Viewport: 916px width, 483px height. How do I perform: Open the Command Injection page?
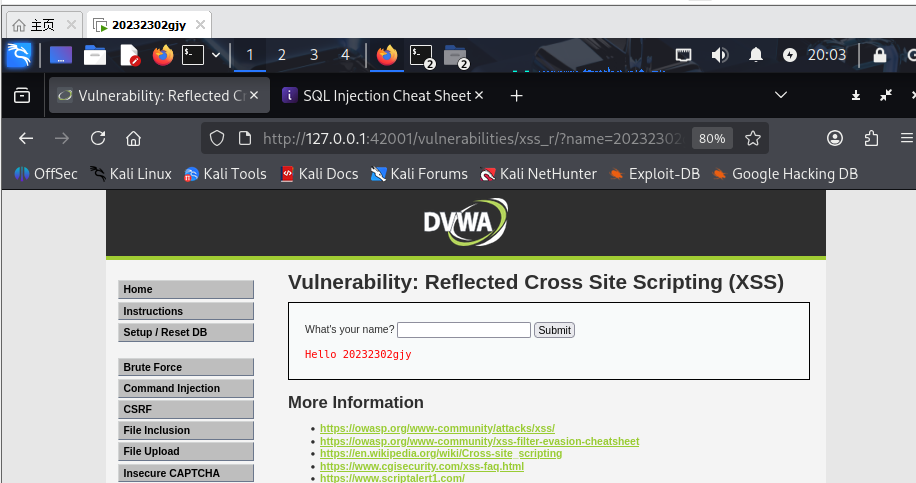point(186,388)
